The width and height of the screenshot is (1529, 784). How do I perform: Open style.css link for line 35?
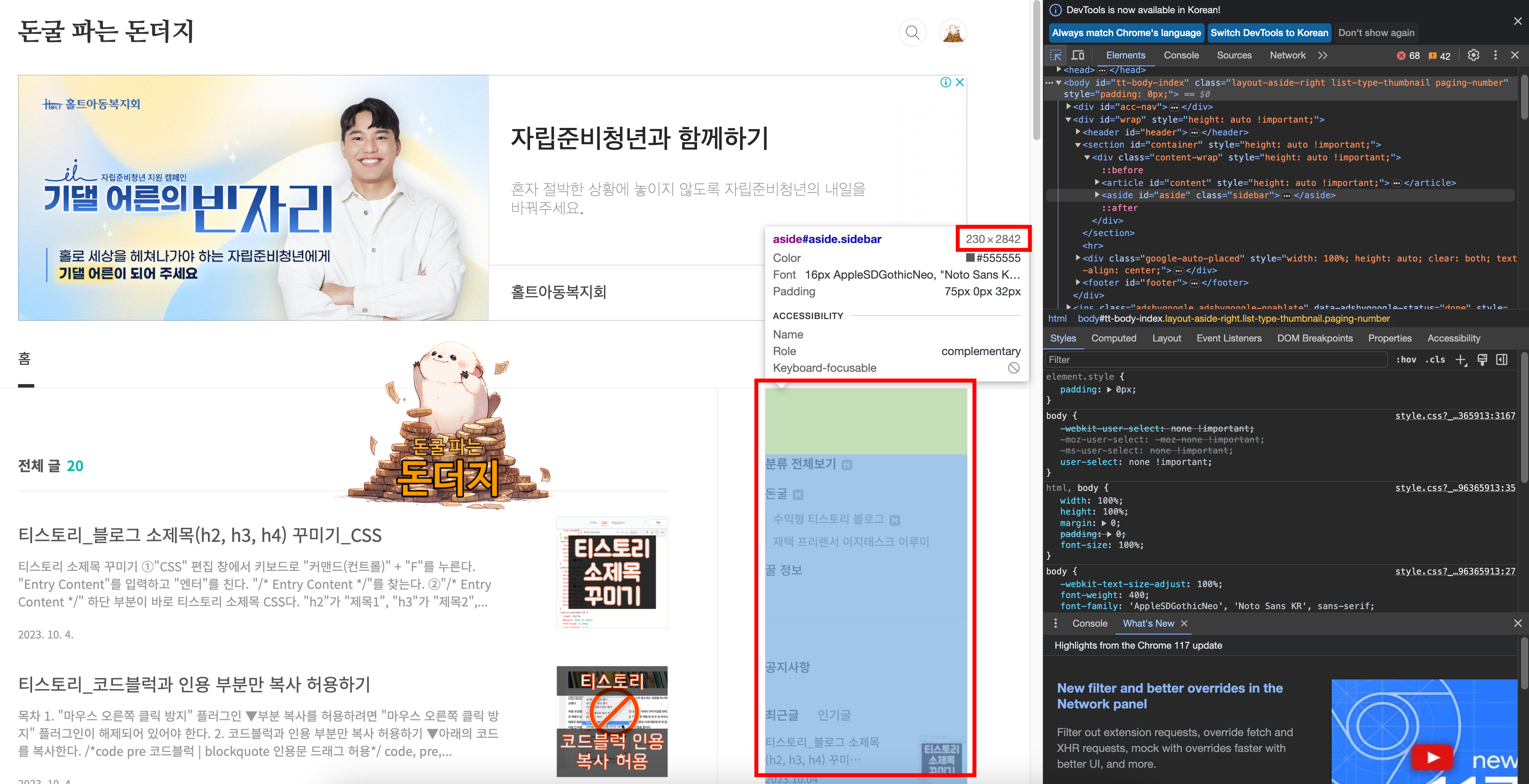coord(1455,488)
